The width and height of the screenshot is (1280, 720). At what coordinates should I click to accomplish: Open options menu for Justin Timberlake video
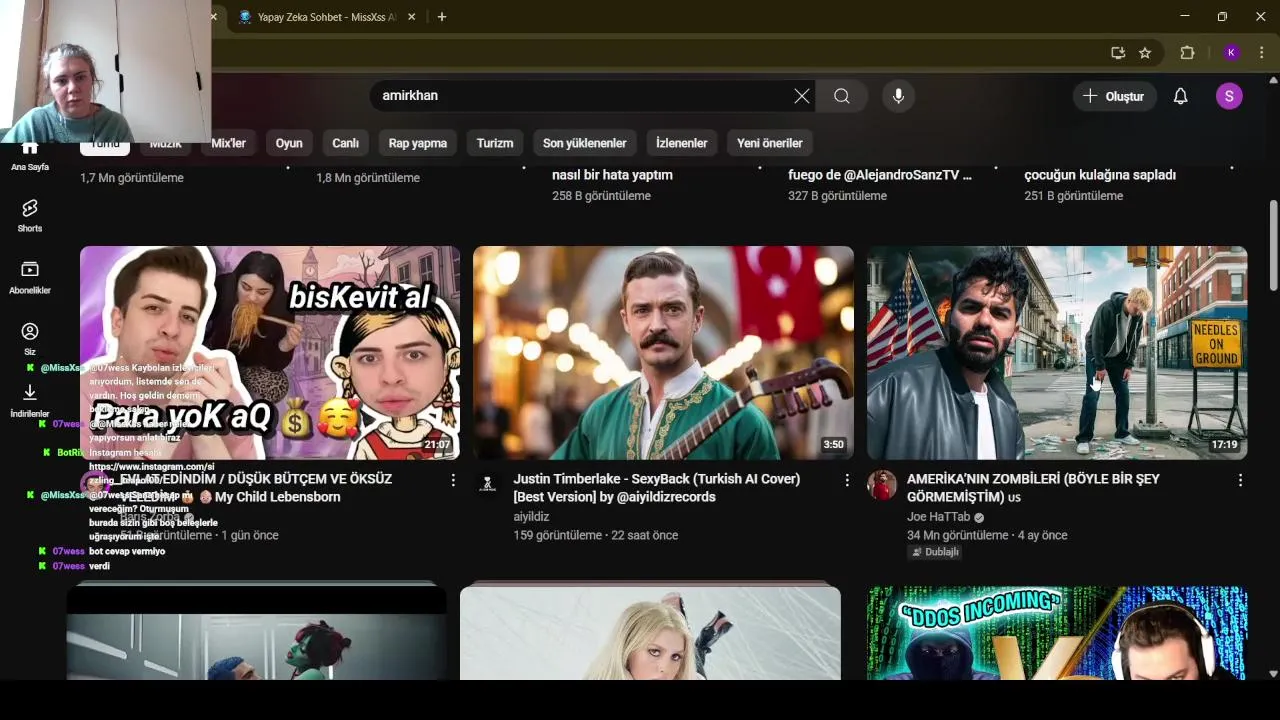[x=847, y=480]
